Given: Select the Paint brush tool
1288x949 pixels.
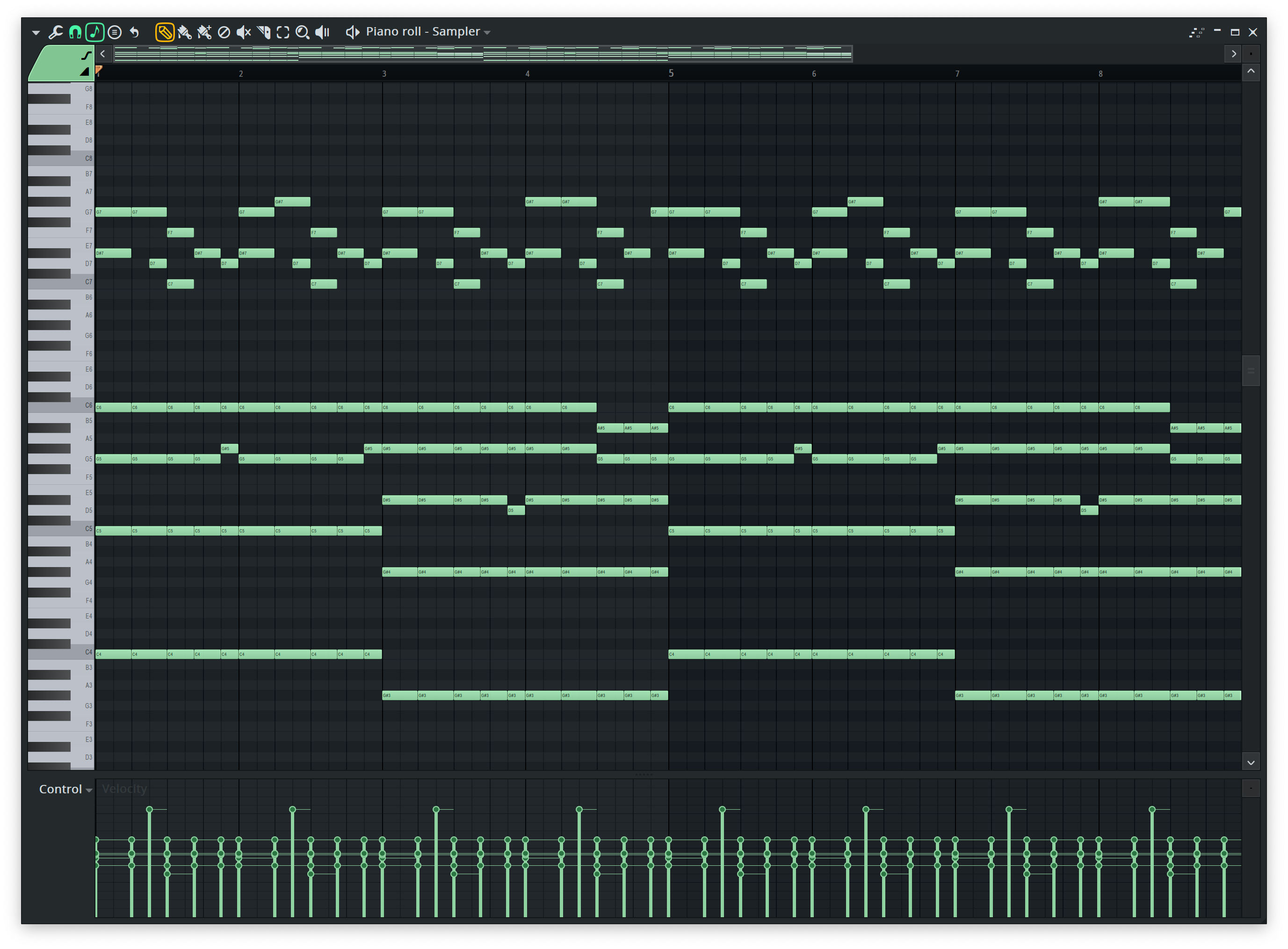Looking at the screenshot, I should point(184,32).
